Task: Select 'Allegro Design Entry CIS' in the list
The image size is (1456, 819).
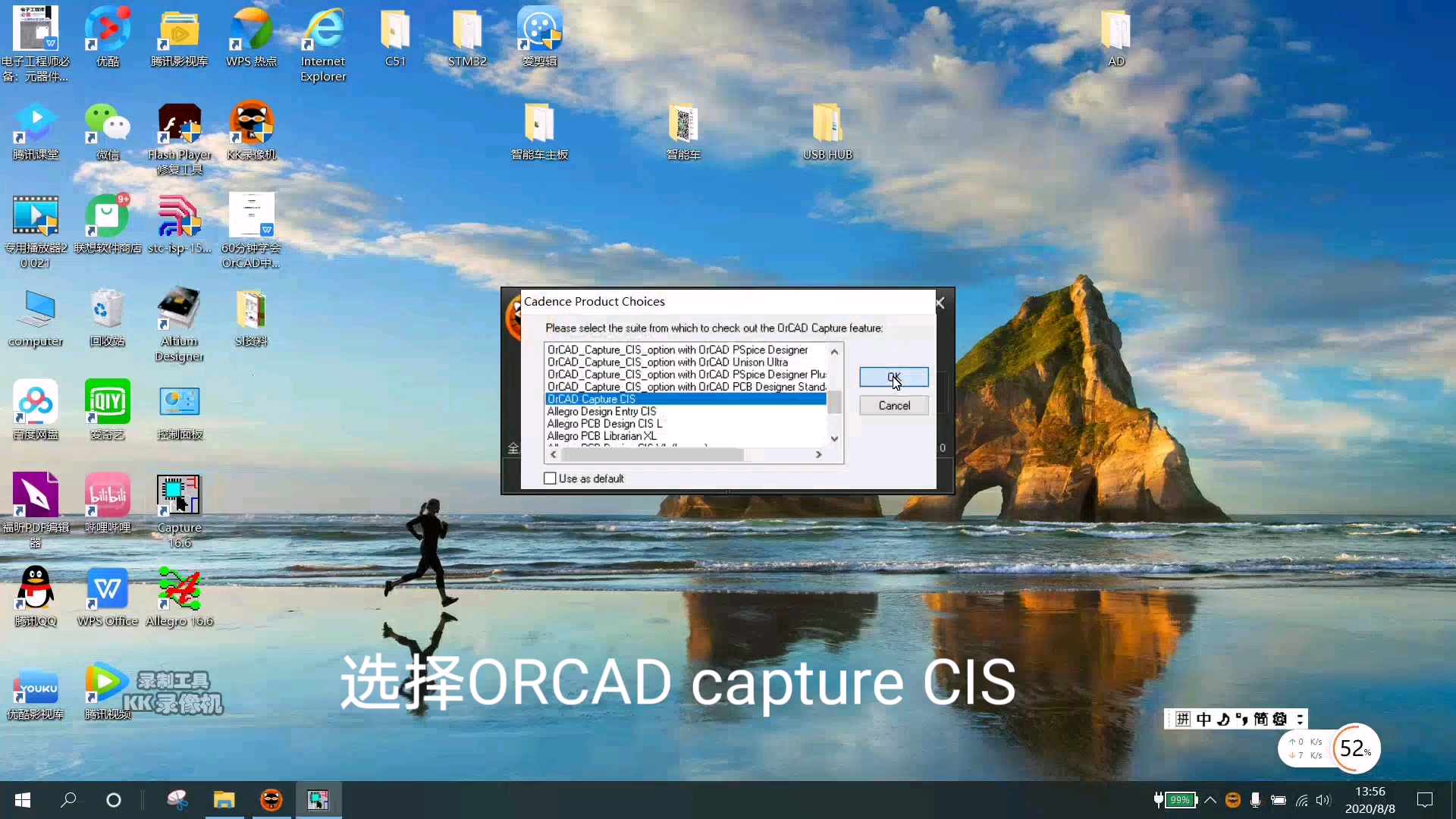Action: coord(601,411)
